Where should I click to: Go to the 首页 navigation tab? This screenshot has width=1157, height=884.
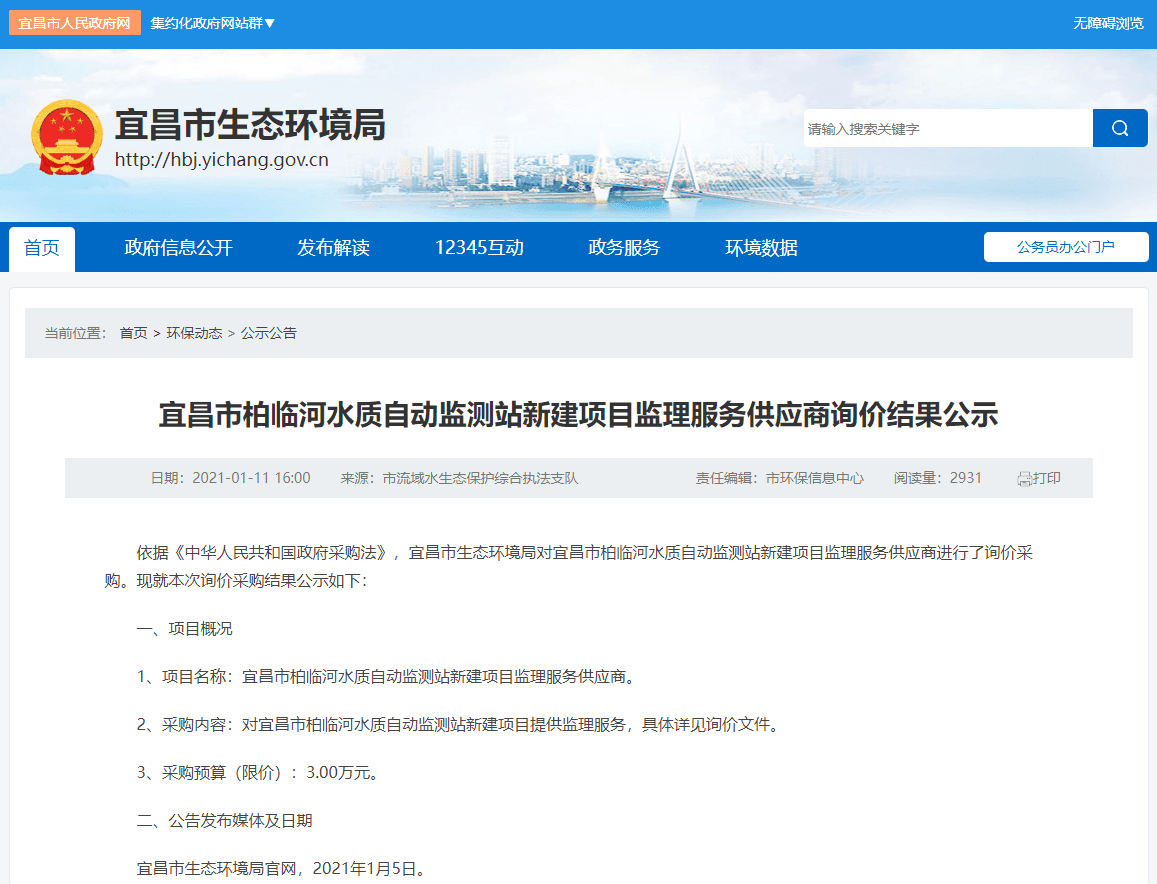[x=42, y=248]
